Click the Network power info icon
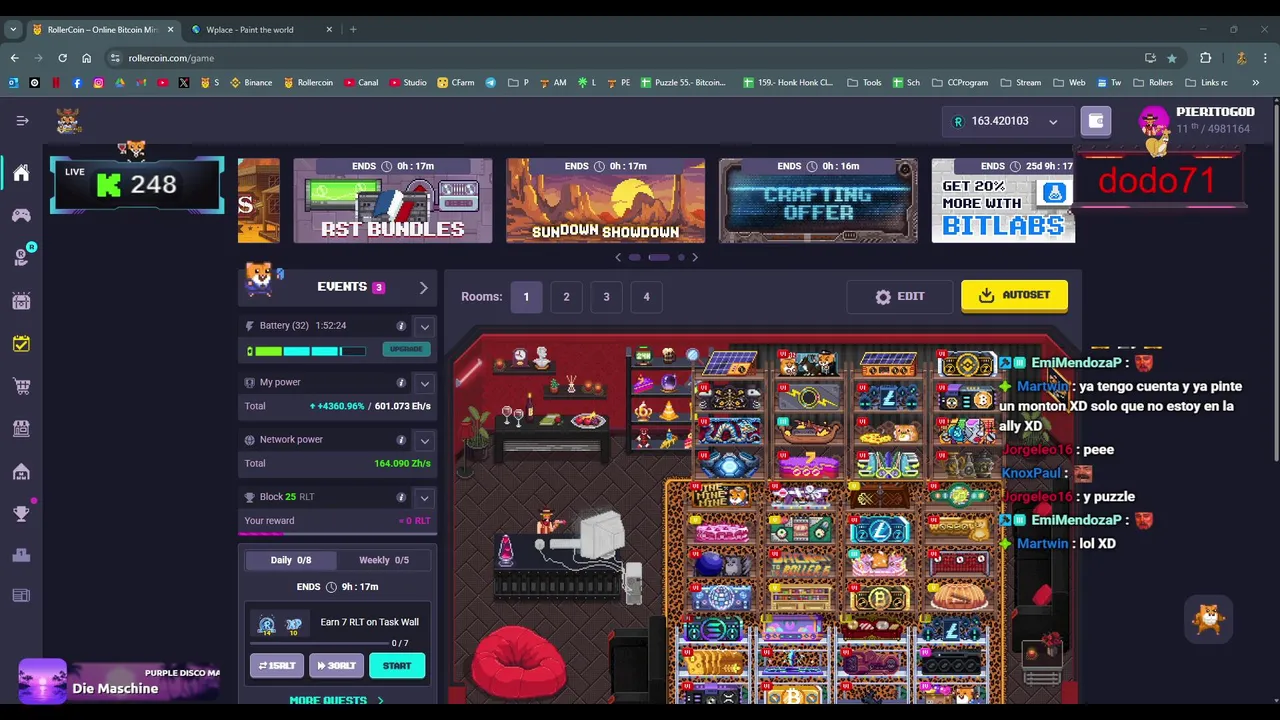Image resolution: width=1280 pixels, height=720 pixels. (401, 440)
